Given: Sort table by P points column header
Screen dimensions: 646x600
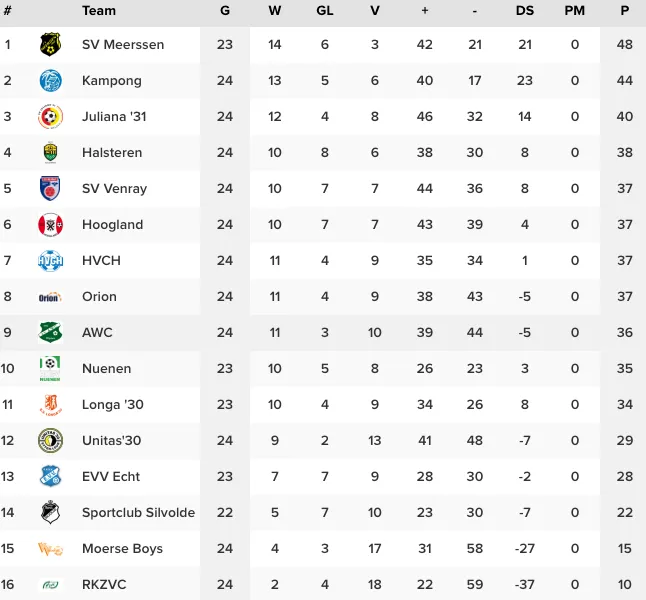Looking at the screenshot, I should [625, 11].
